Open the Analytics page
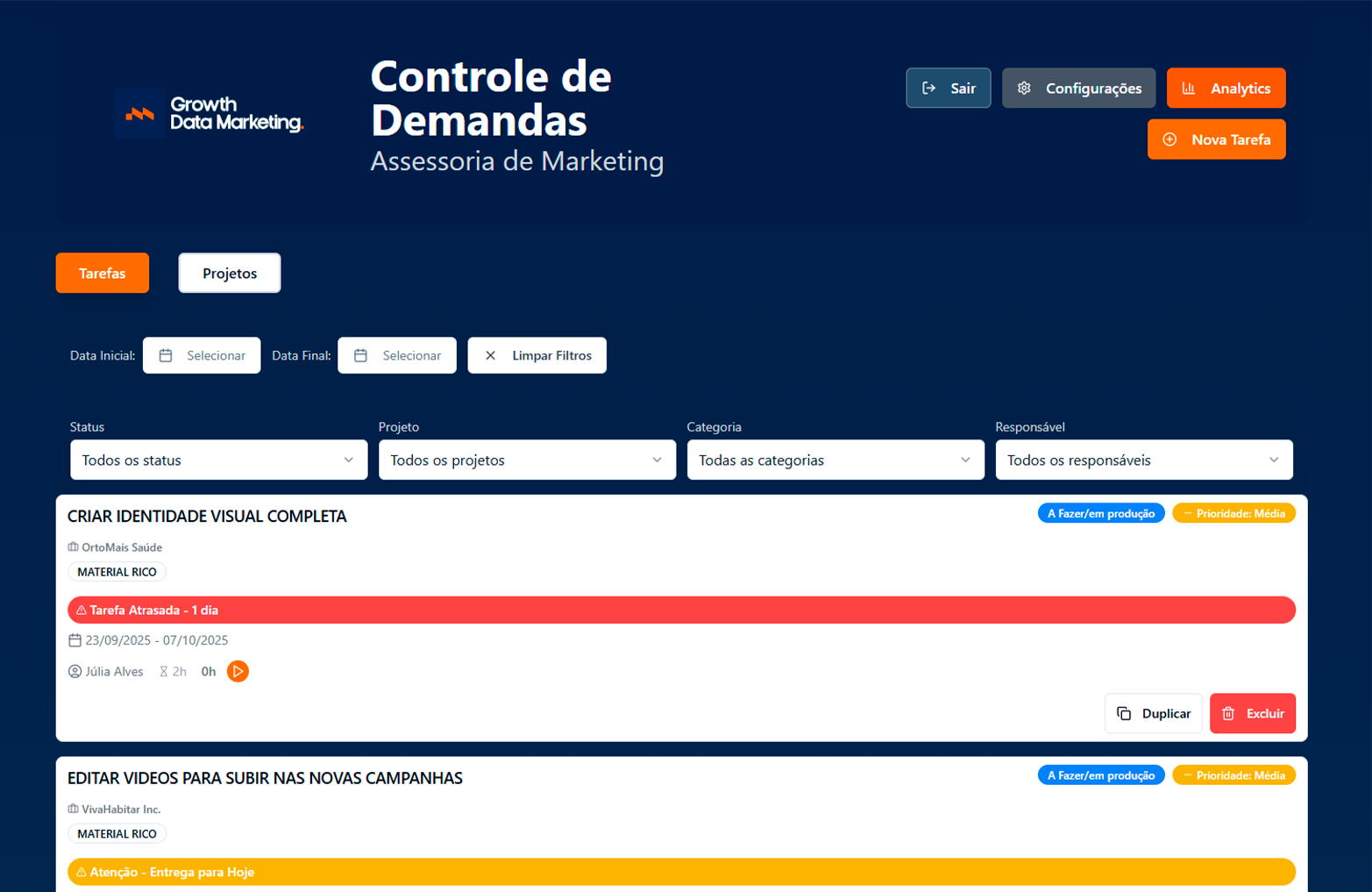The image size is (1372, 892). pos(1226,88)
